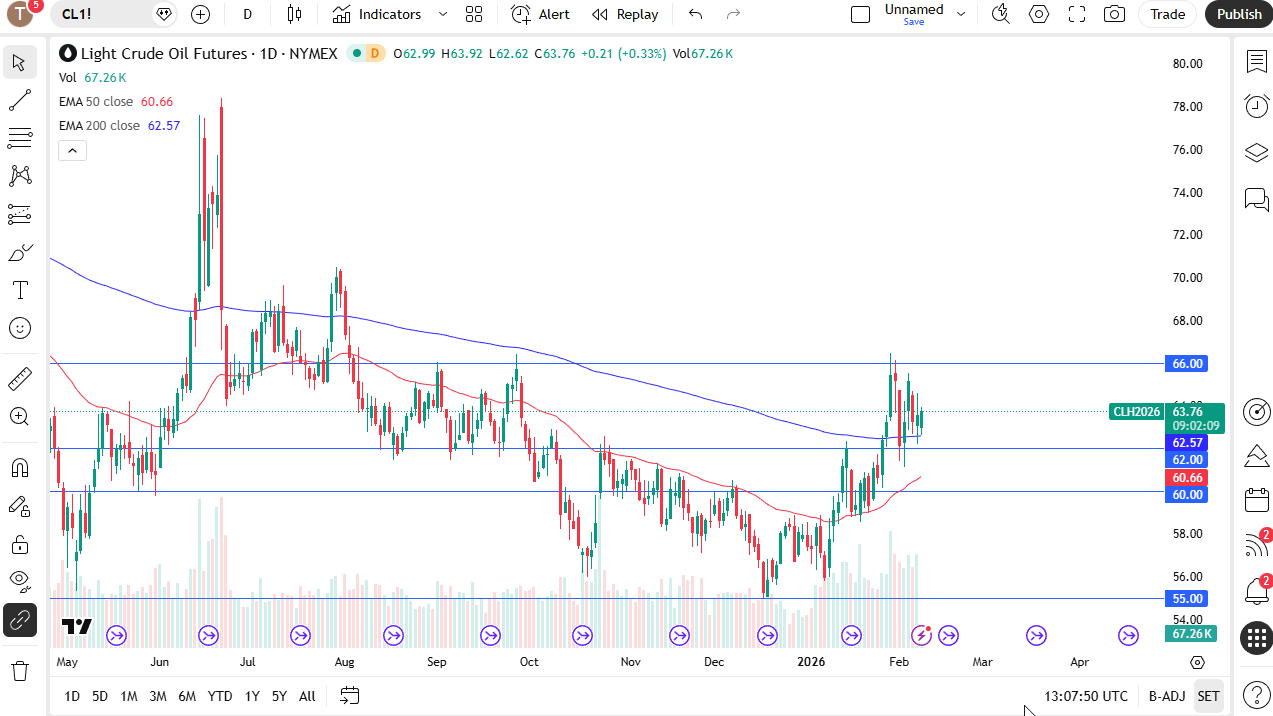Click the Publish button

pyautogui.click(x=1240, y=14)
